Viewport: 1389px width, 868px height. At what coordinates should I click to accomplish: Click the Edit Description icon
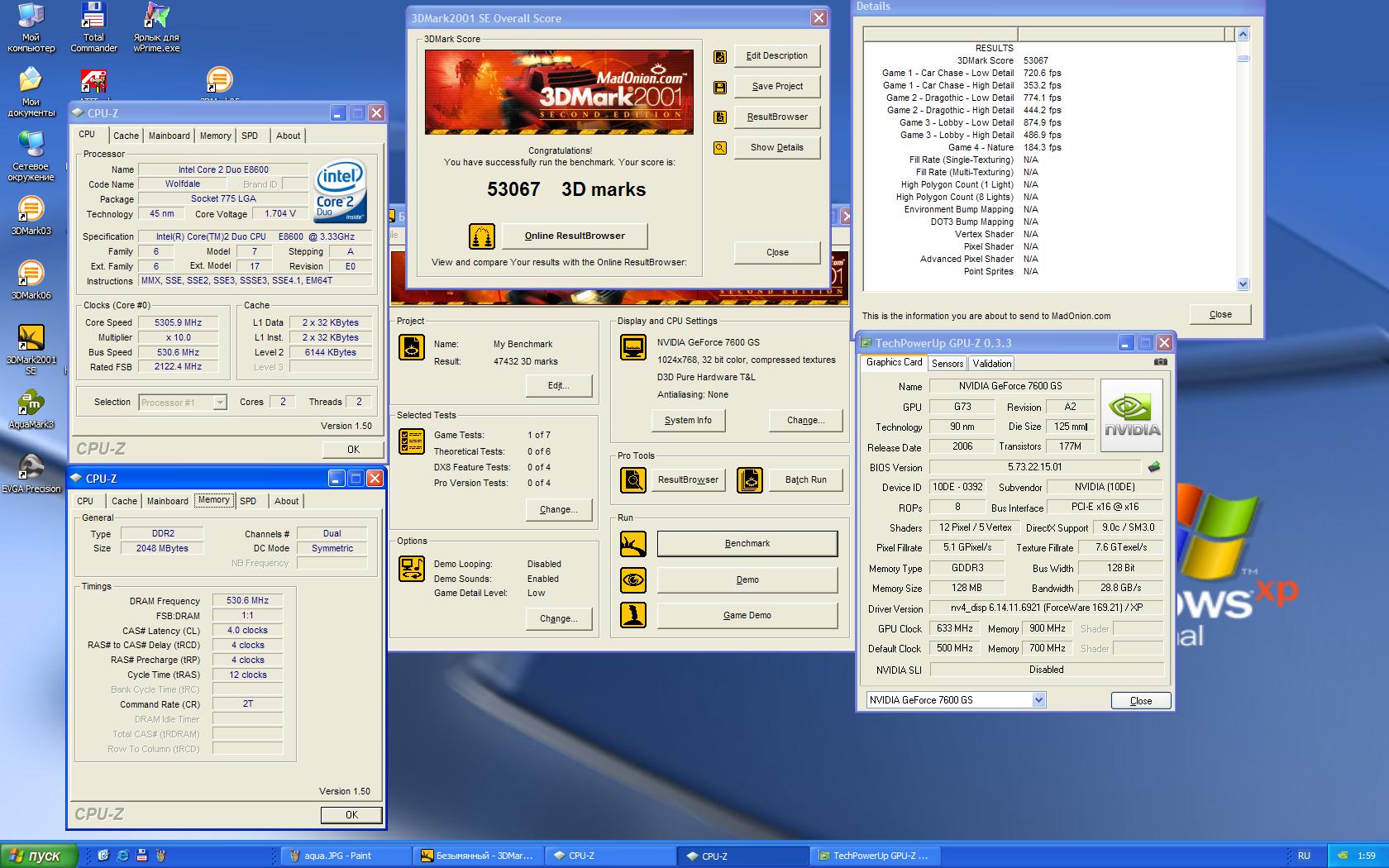pyautogui.click(x=720, y=56)
